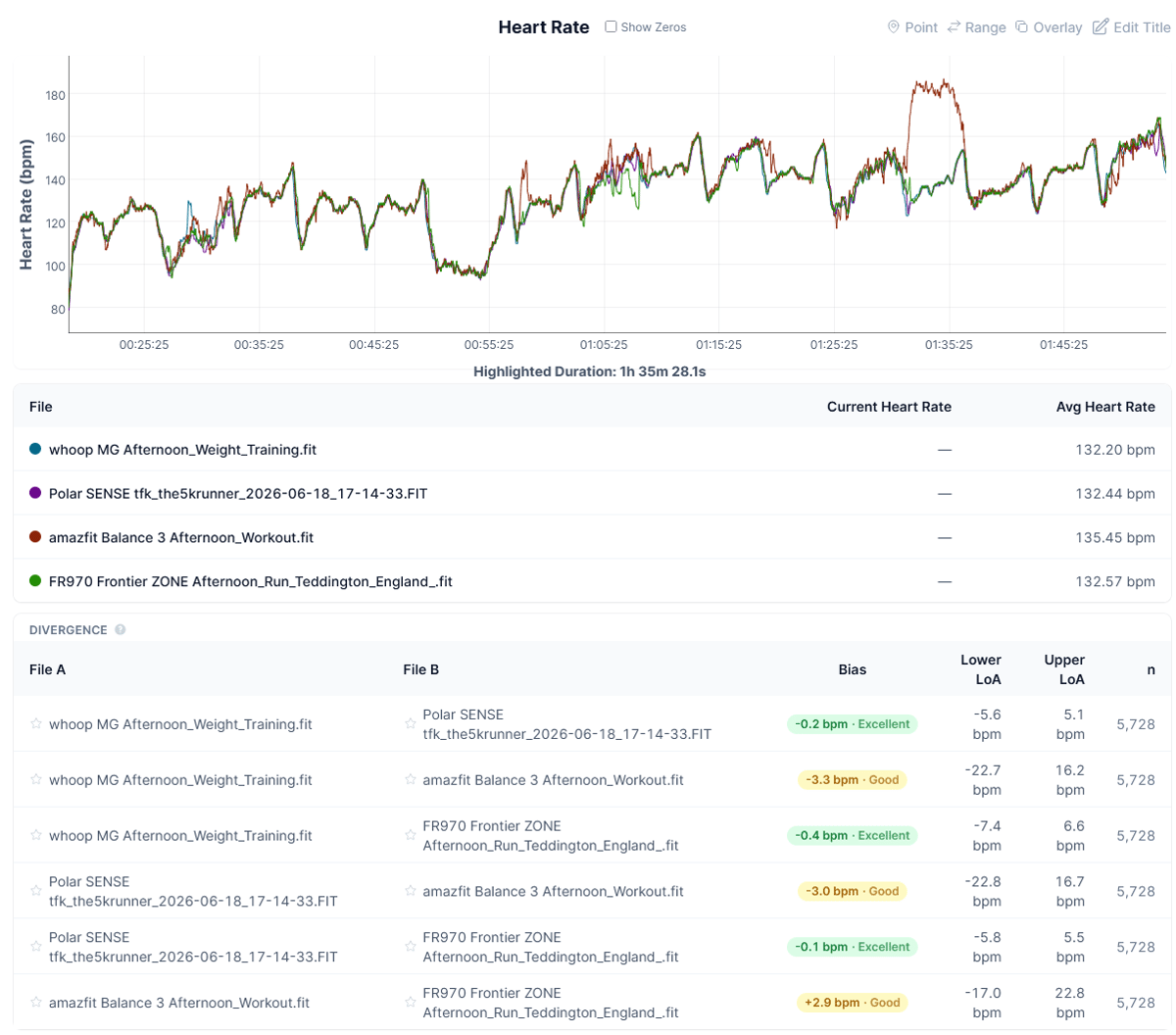Click the Upper LoA column header
Image resolution: width=1176 pixels, height=1035 pixels.
1064,669
